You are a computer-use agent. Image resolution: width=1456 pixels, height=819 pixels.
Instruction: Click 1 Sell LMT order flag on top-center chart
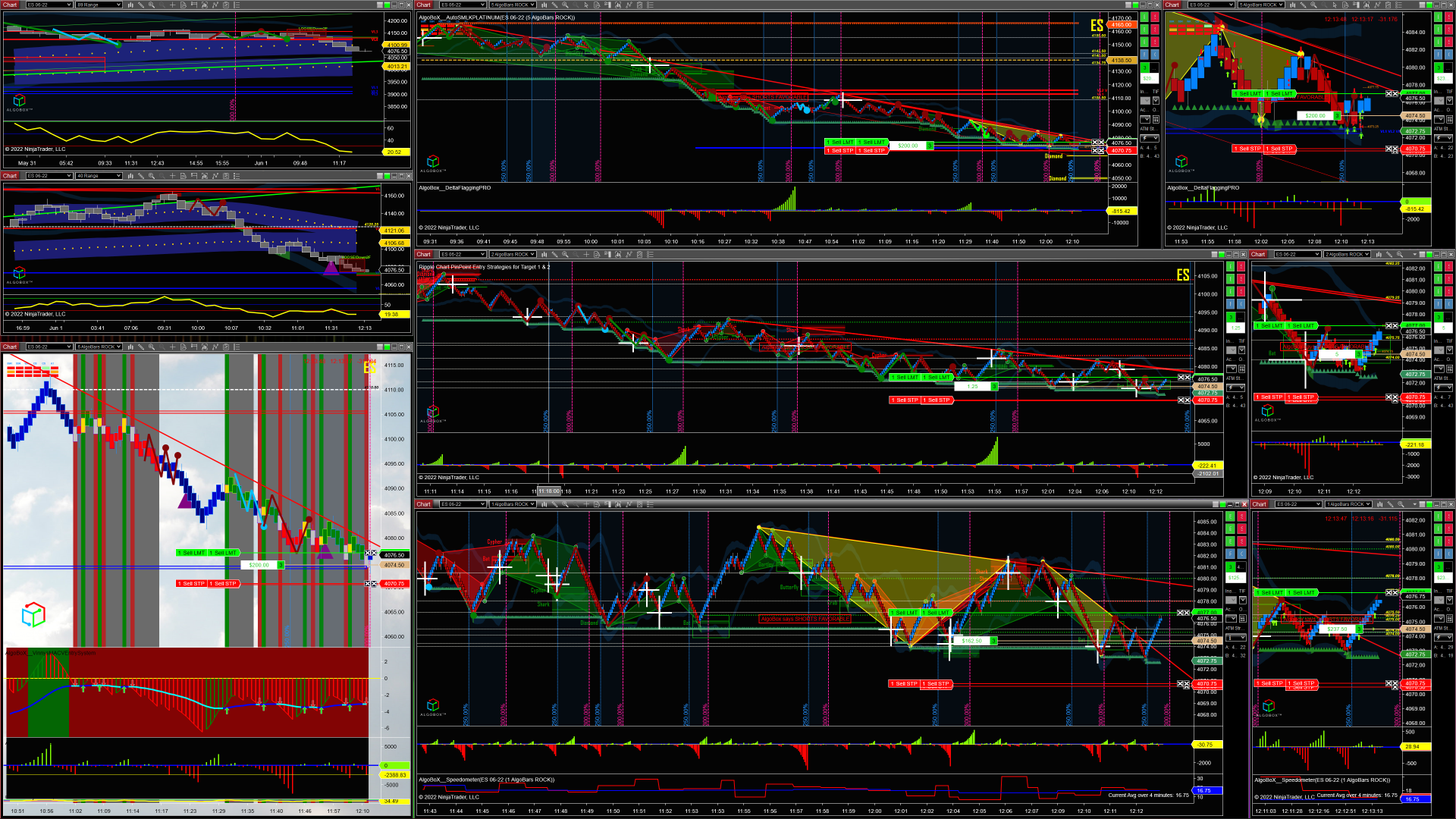click(x=840, y=142)
